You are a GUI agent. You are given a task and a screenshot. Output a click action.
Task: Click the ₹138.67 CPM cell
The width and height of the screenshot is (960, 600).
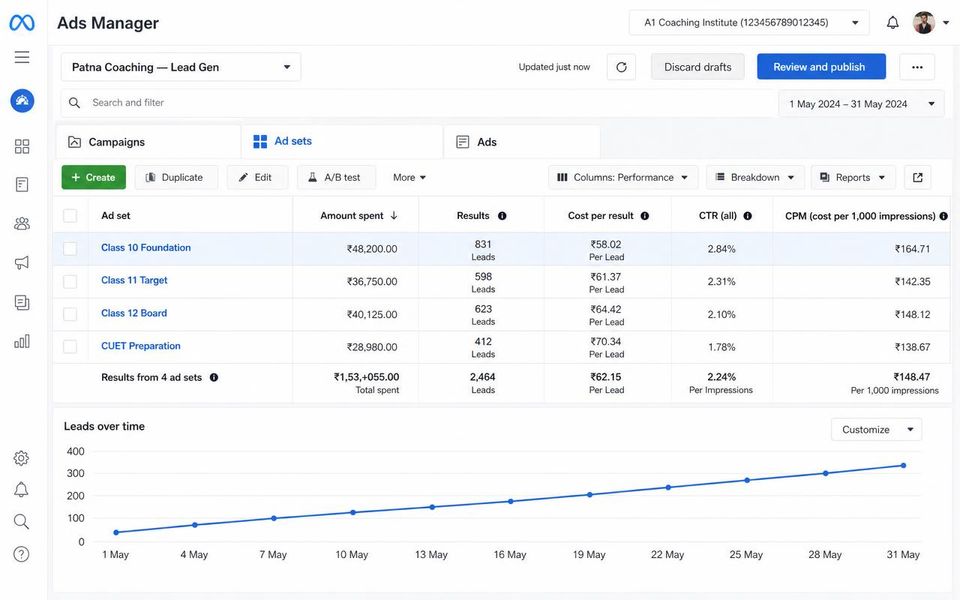click(912, 347)
